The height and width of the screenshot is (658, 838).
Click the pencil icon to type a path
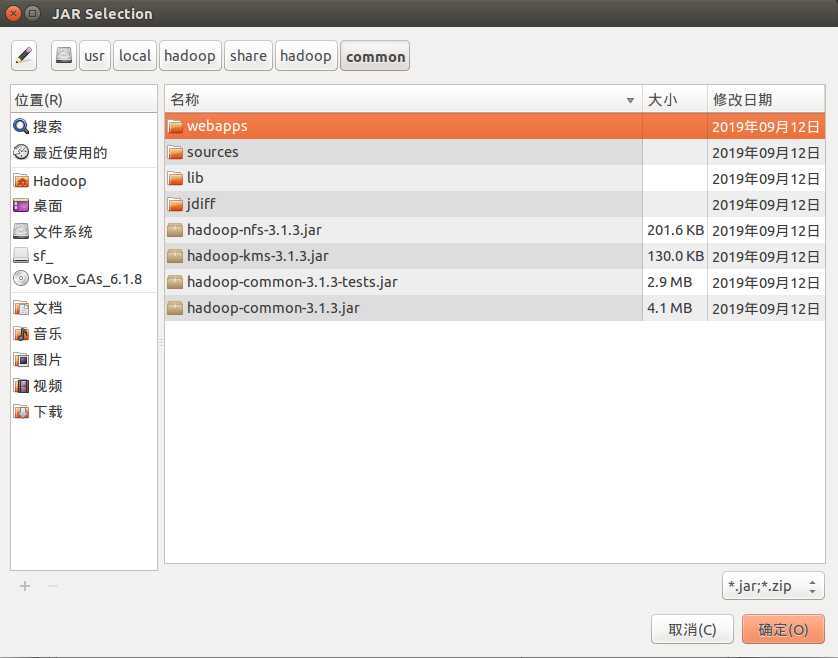click(24, 56)
